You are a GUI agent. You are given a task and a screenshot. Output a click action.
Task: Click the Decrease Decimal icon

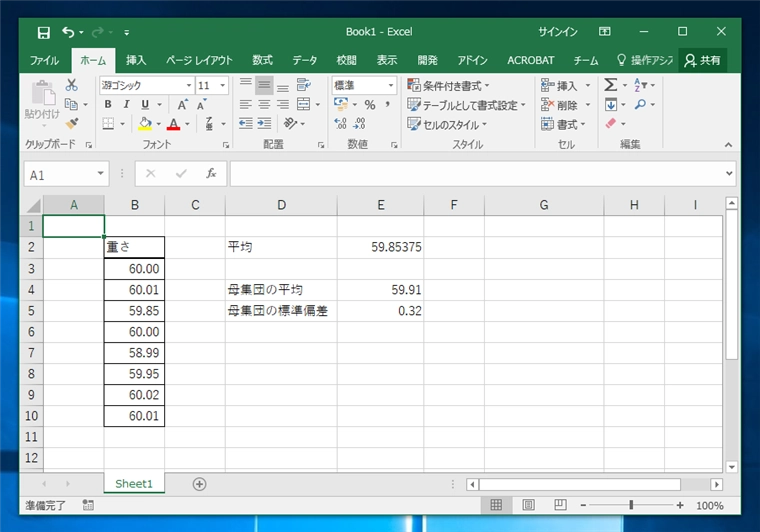point(359,124)
